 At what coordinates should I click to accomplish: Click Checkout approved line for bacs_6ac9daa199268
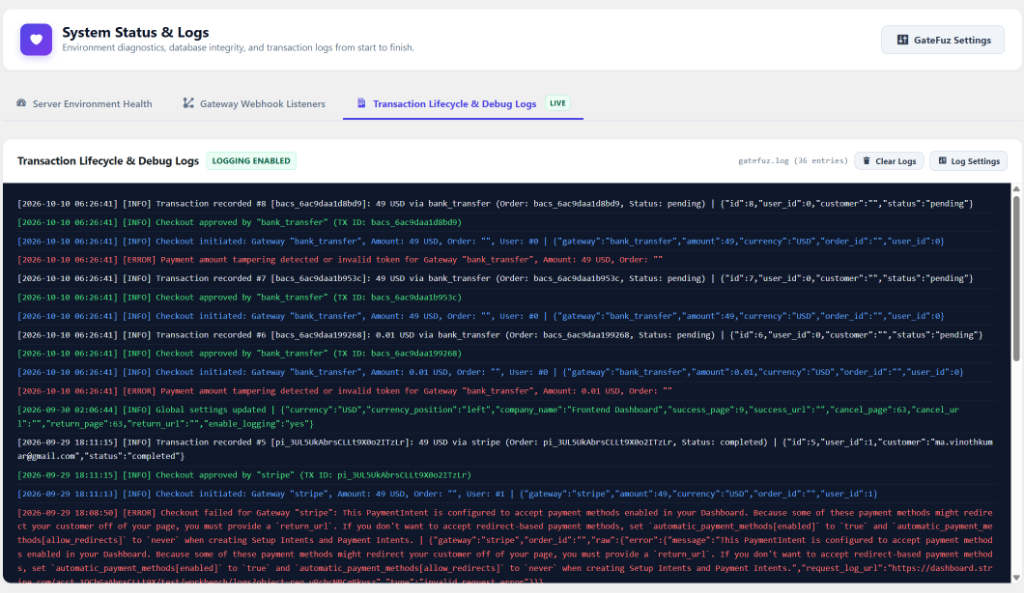tap(239, 353)
